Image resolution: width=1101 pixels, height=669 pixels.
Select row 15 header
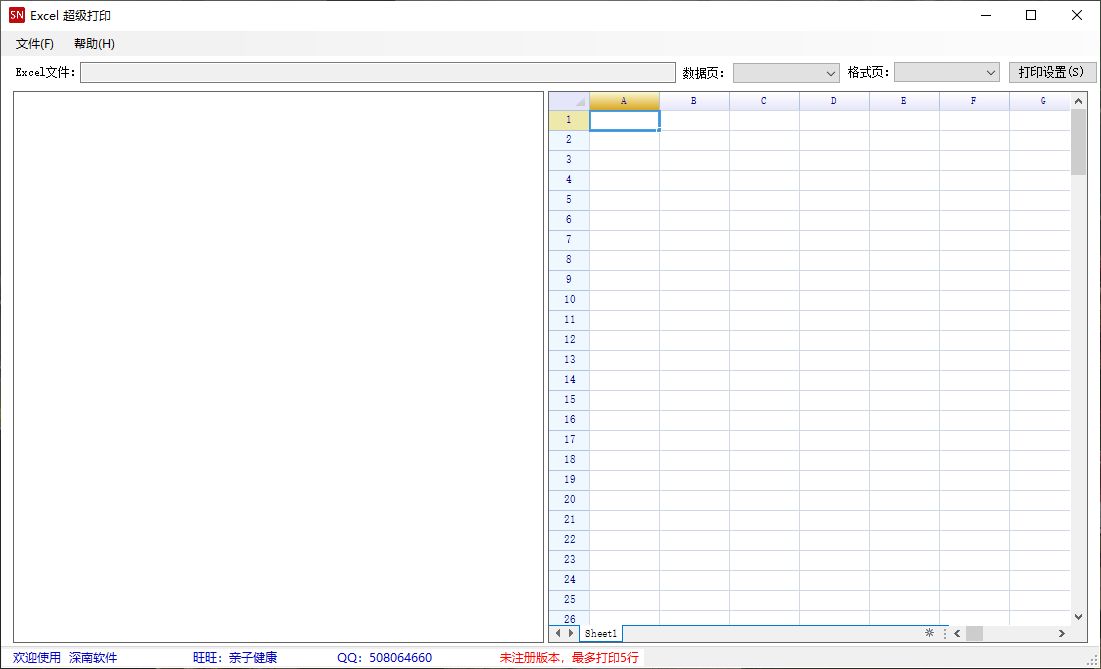click(x=569, y=400)
